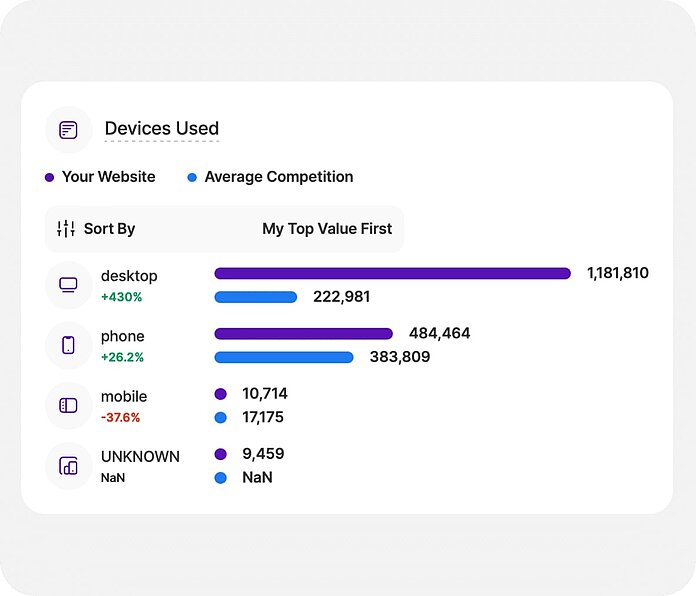The width and height of the screenshot is (696, 596).
Task: Click the Sort By sliders icon
Action: pyautogui.click(x=66, y=229)
